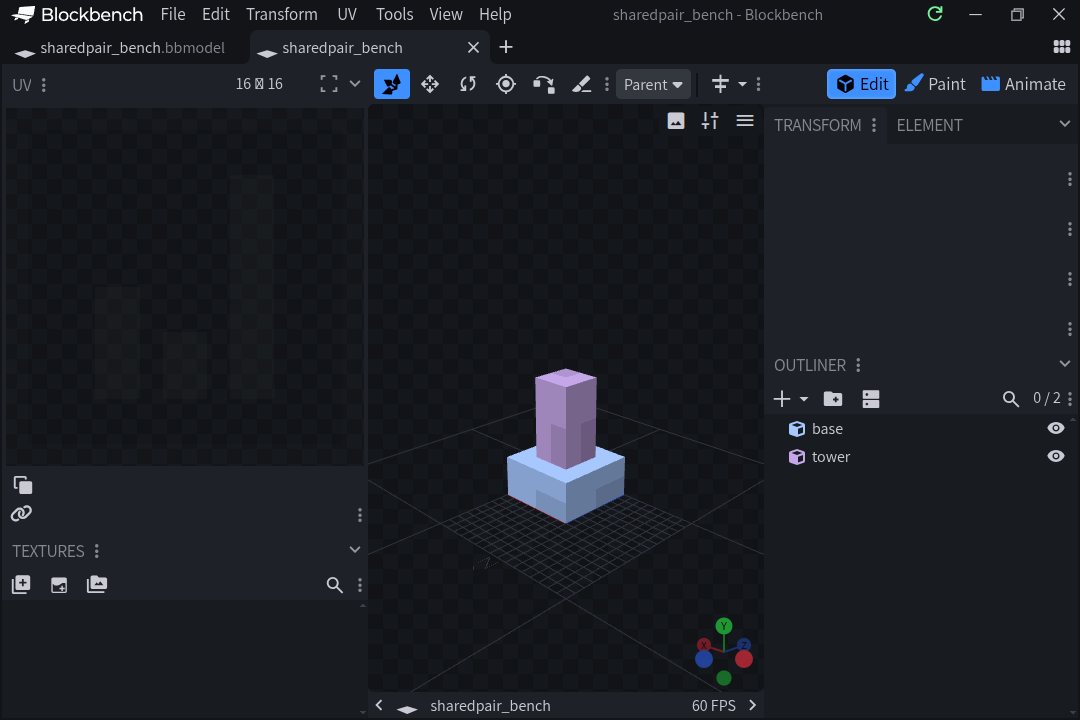
Task: Select the Vertex Snap tool
Action: pos(543,84)
